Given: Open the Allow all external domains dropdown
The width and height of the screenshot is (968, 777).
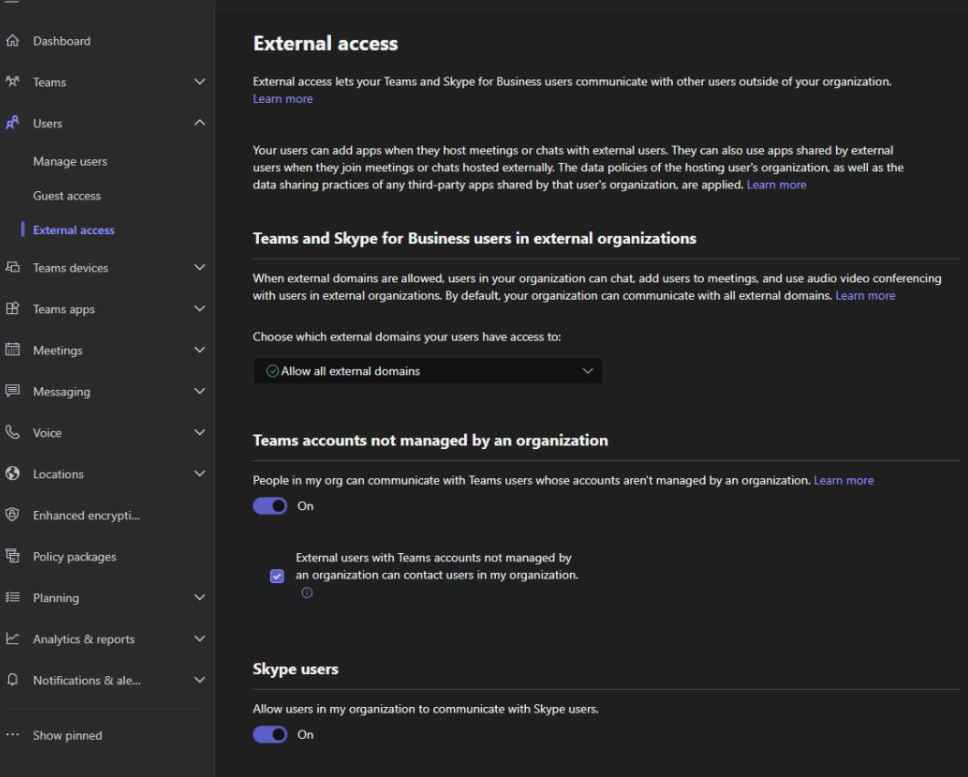Looking at the screenshot, I should (x=427, y=371).
